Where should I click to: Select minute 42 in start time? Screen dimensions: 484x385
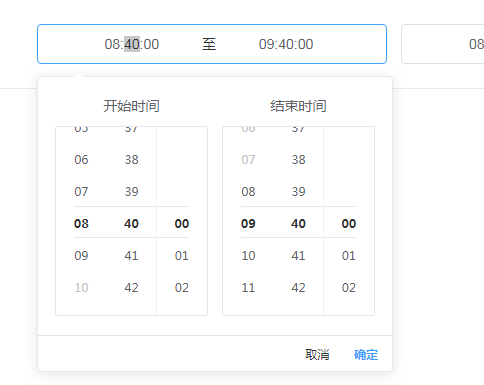point(131,288)
